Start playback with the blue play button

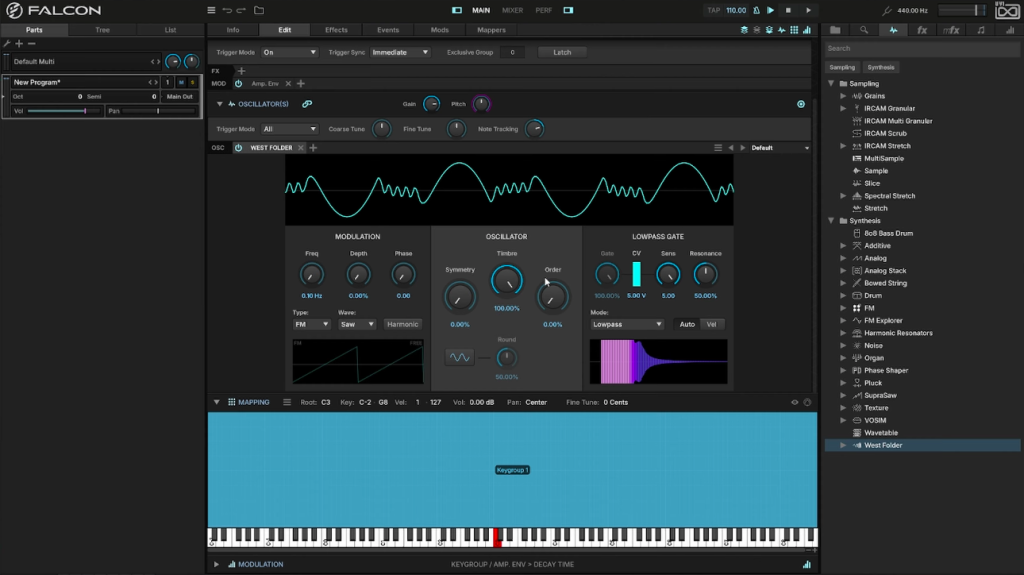pos(771,10)
